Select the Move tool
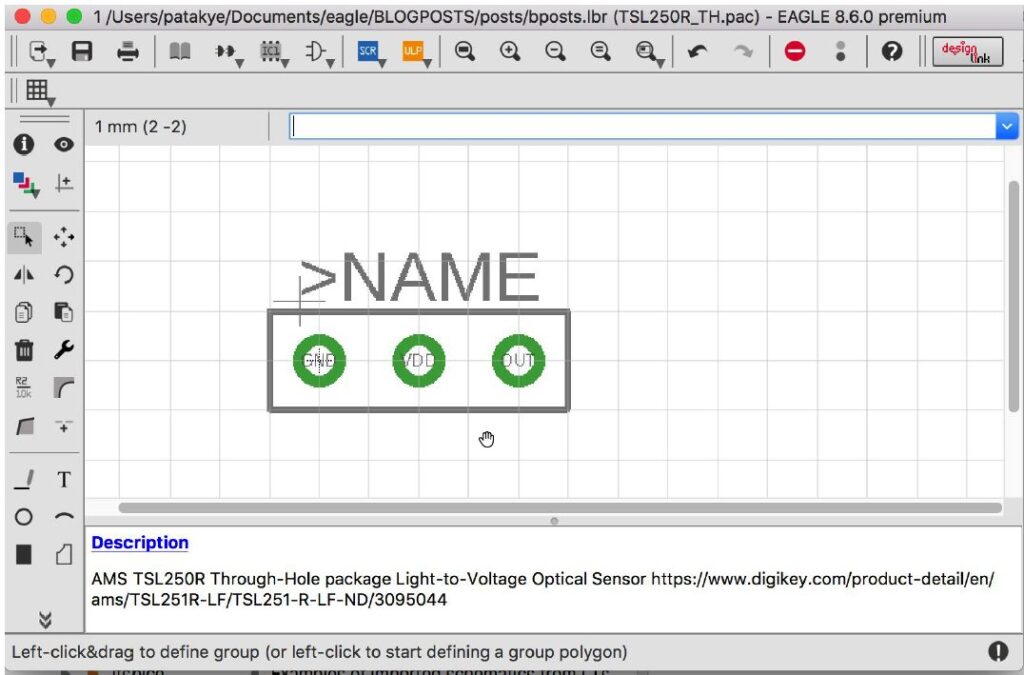 [x=63, y=237]
